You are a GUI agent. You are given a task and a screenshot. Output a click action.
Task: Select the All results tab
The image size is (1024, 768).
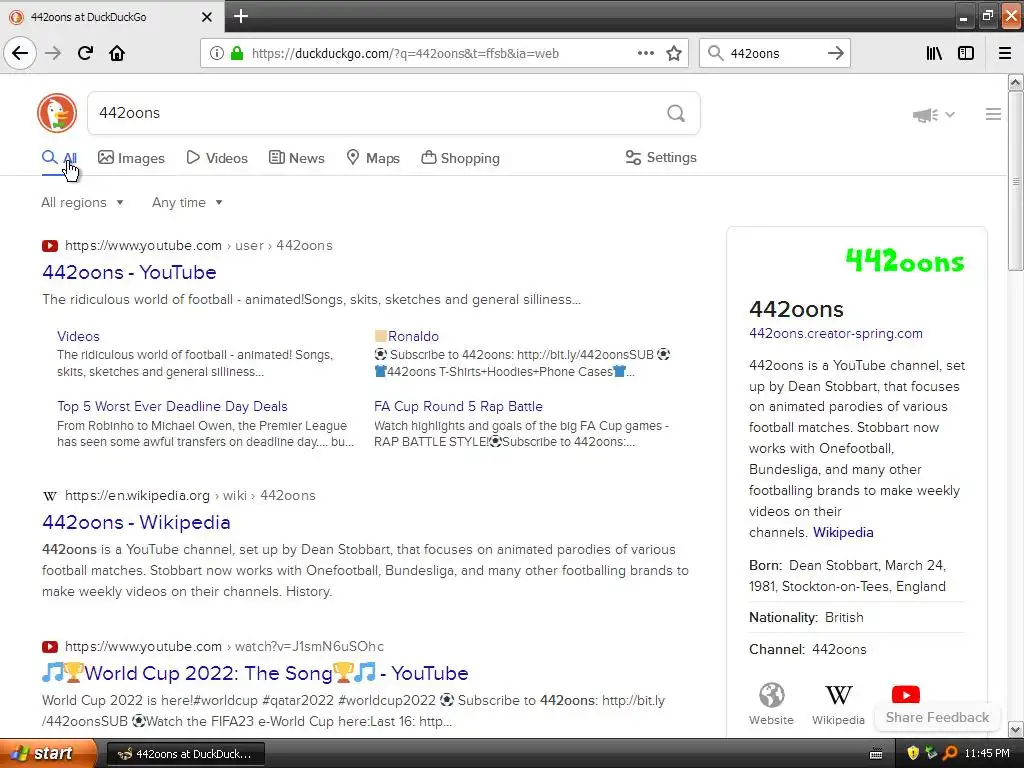(59, 157)
